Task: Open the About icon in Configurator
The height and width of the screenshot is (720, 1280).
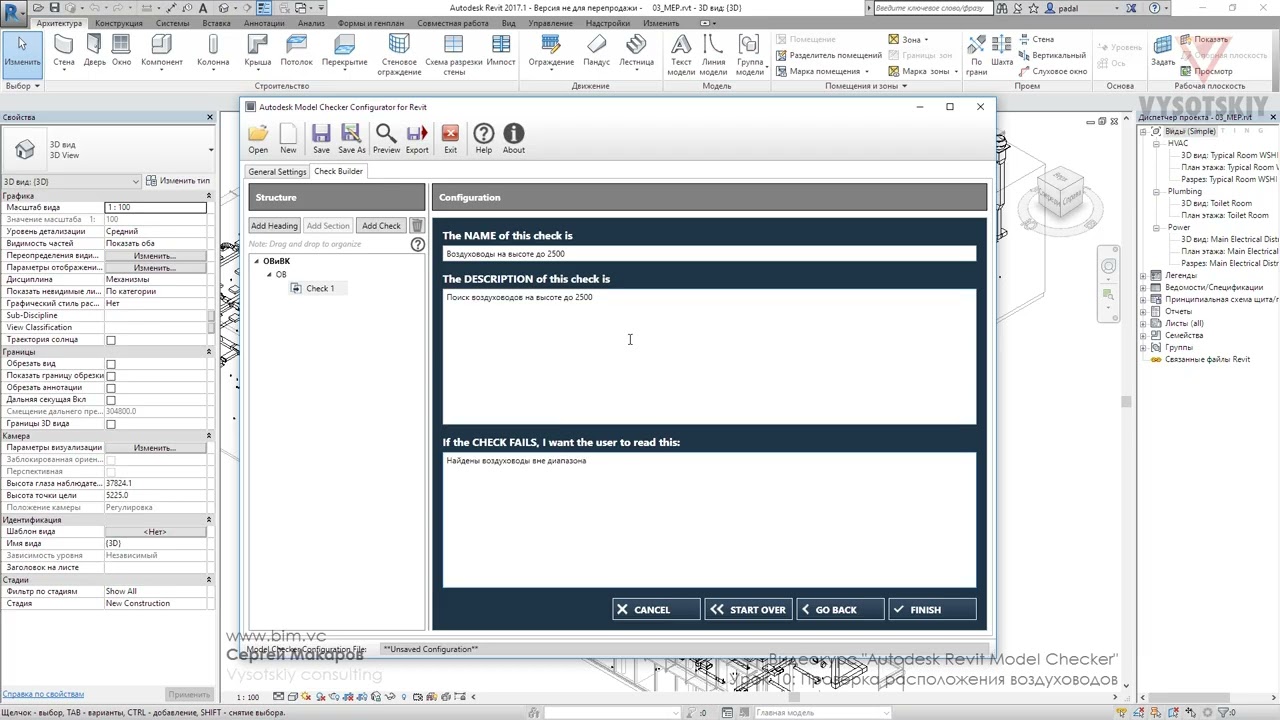Action: (514, 138)
